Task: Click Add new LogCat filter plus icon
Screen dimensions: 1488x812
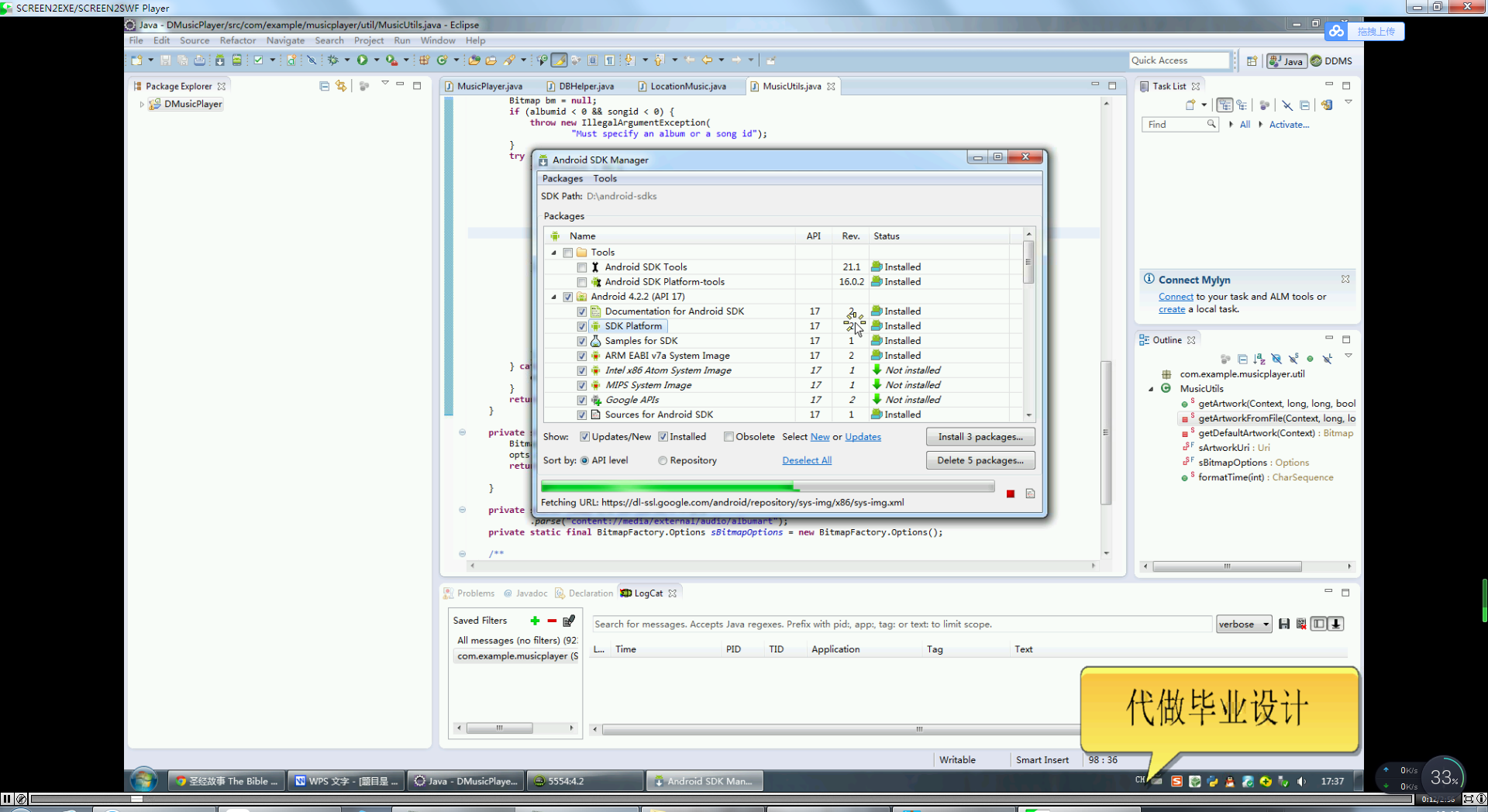Action: click(535, 621)
